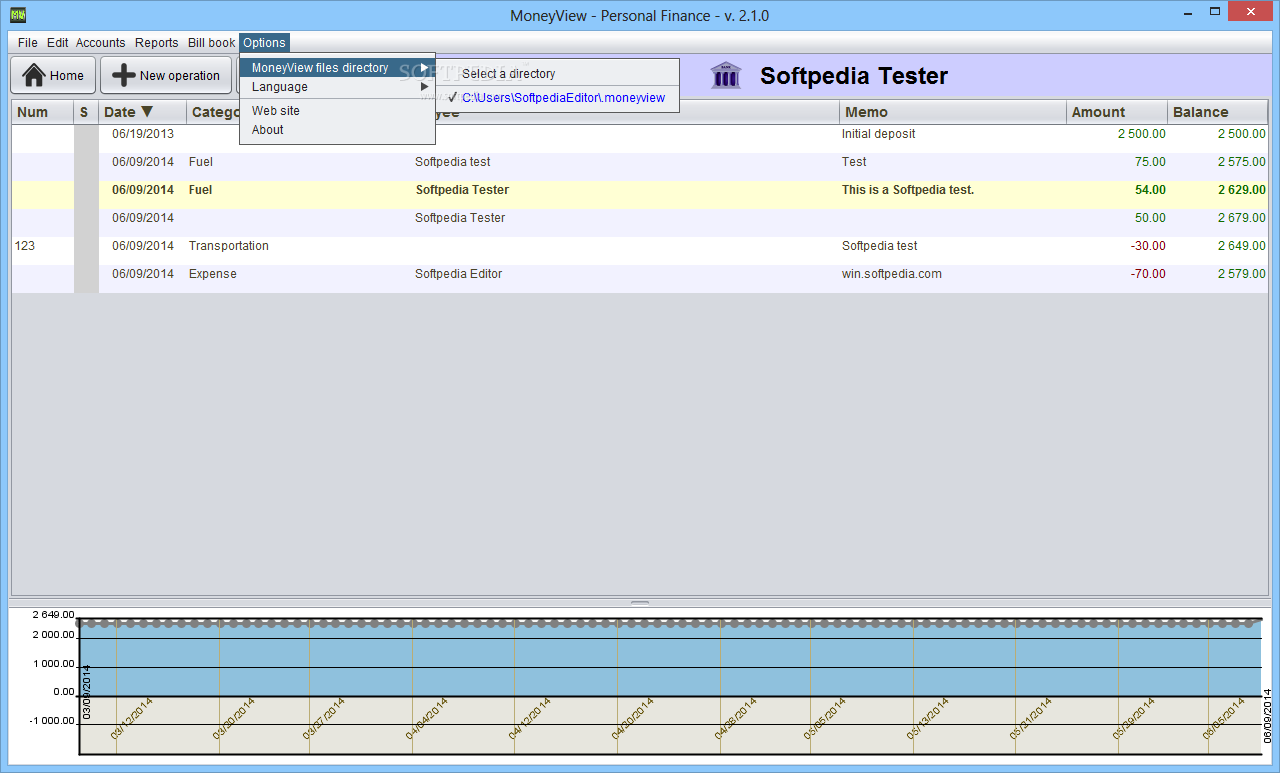Click the New operation button
Image resolution: width=1280 pixels, height=773 pixels.
coord(166,75)
